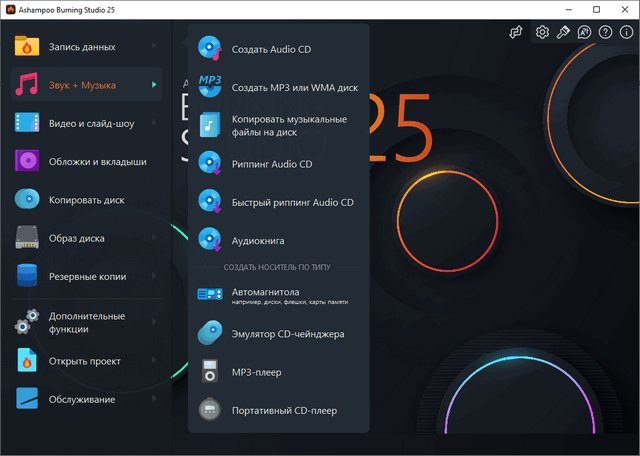640x456 pixels.
Task: Open the info about icon
Action: [x=625, y=32]
